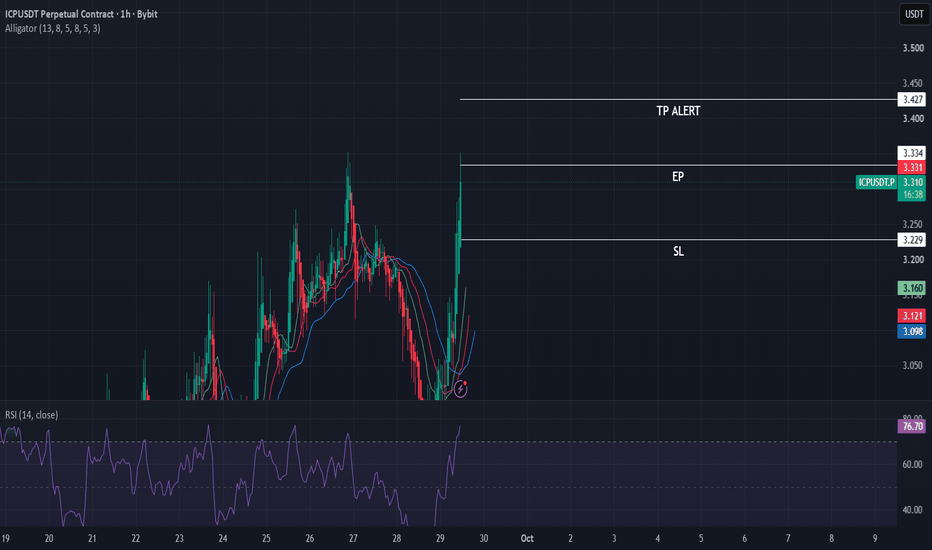Click the purple lightning bolt event icon
The width and height of the screenshot is (932, 550).
461,389
